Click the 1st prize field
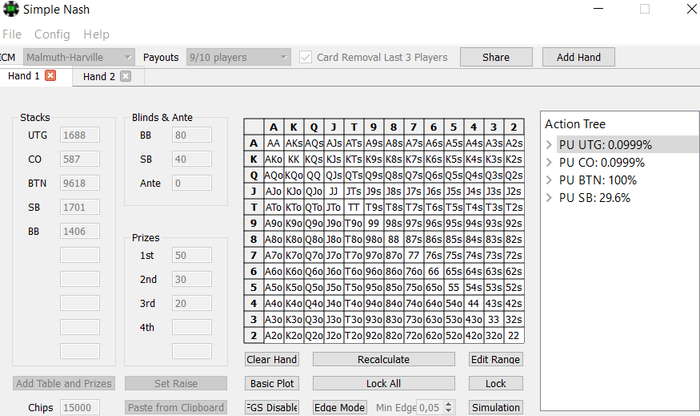Screen dimensions: 700x416 click(x=192, y=255)
